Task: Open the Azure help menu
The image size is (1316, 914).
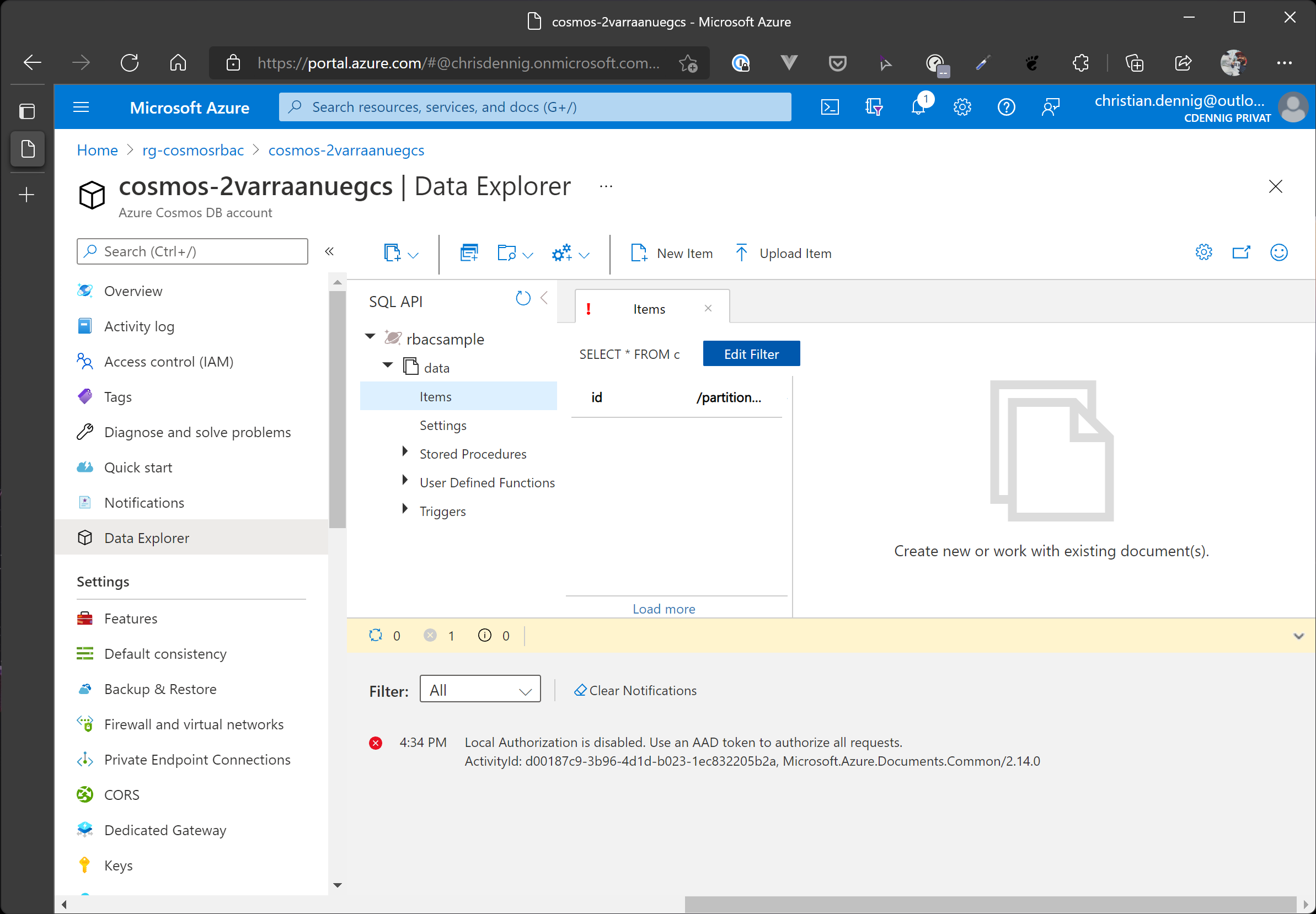Action: coord(1006,106)
